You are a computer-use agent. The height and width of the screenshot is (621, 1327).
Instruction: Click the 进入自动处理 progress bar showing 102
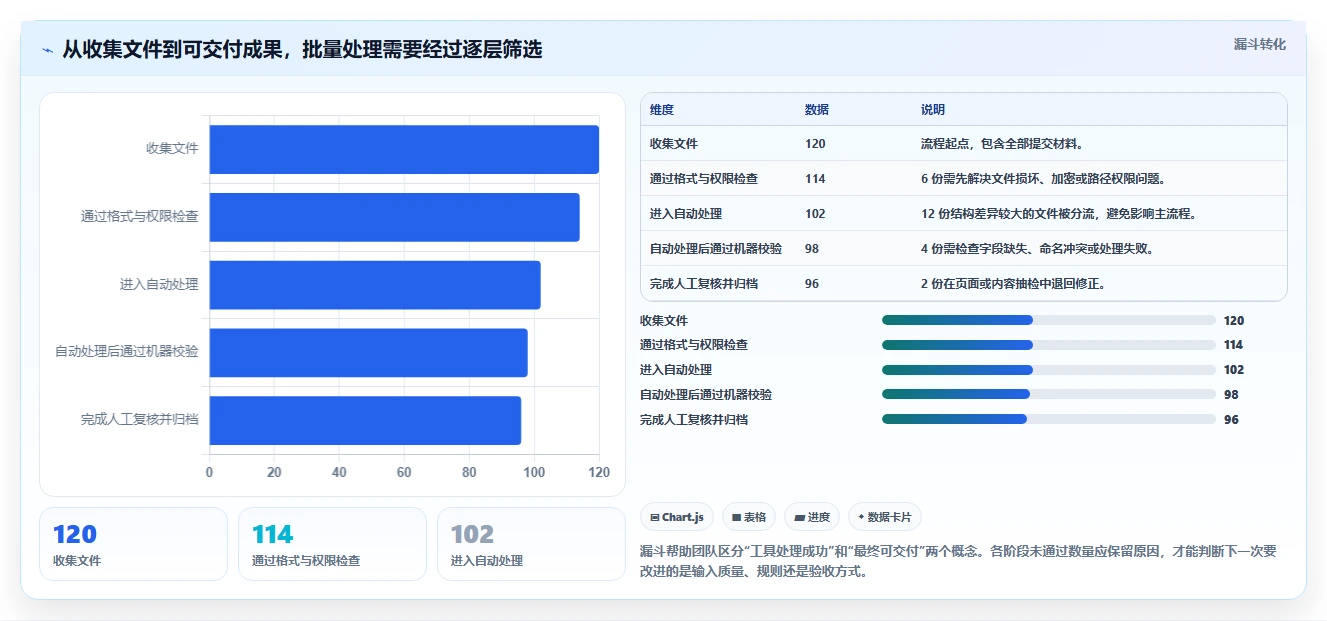click(x=1049, y=370)
